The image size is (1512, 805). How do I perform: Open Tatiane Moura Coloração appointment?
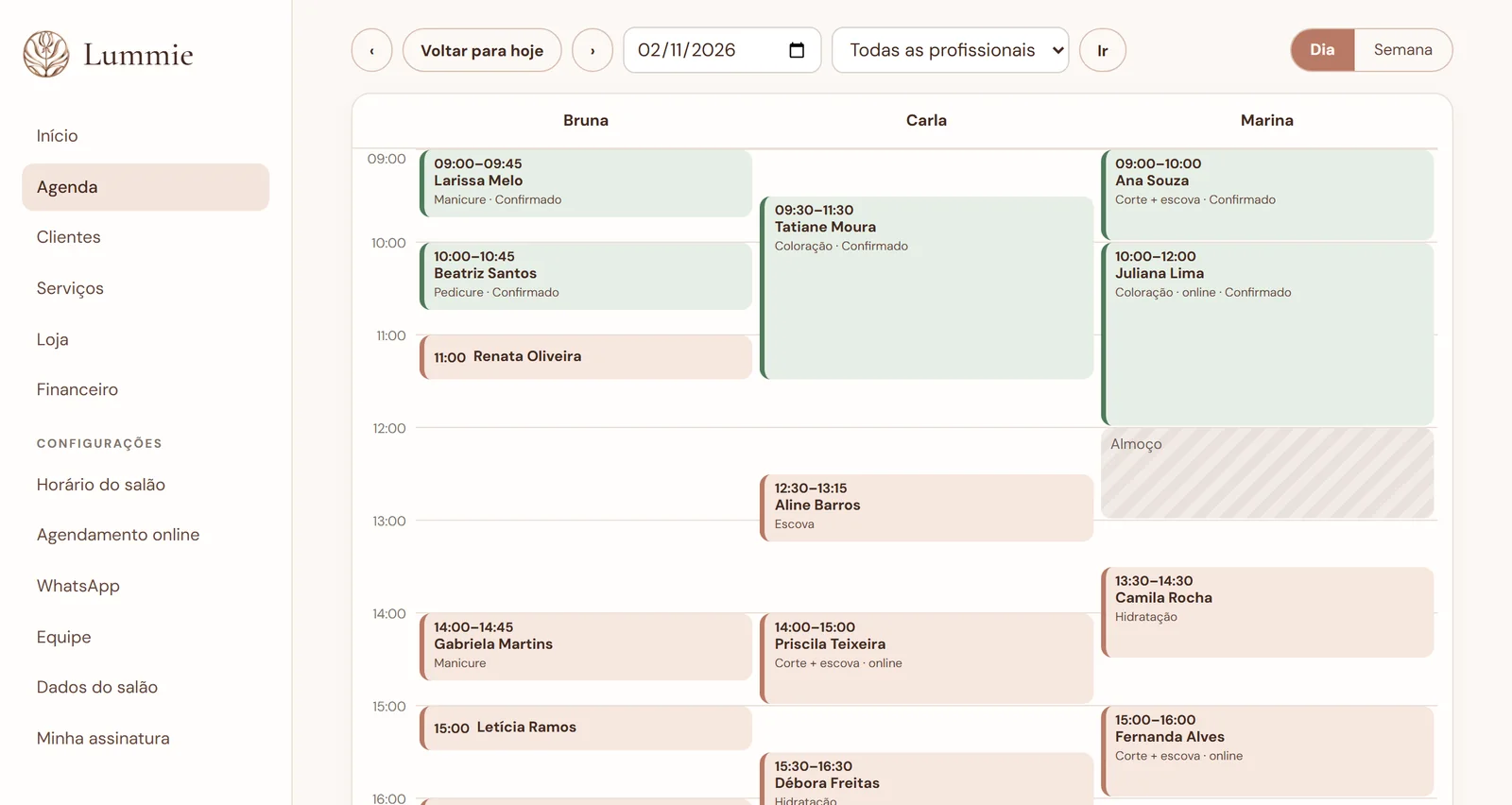(x=927, y=288)
